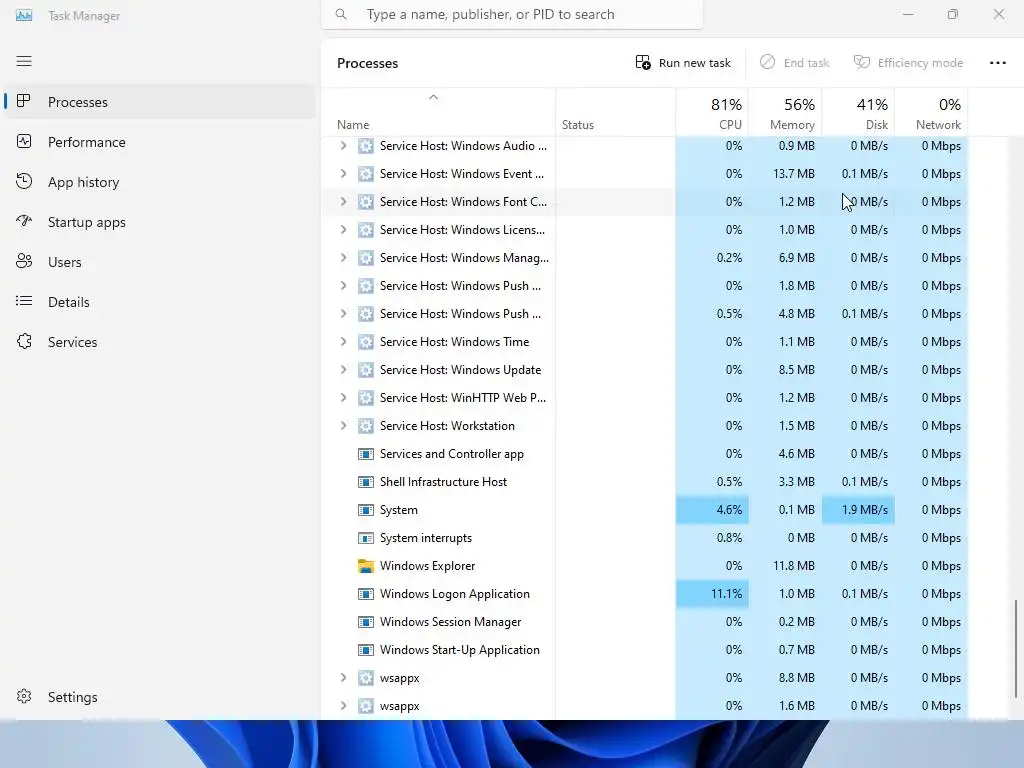Click the Processes sidebar icon
1024x768 pixels.
(24, 101)
